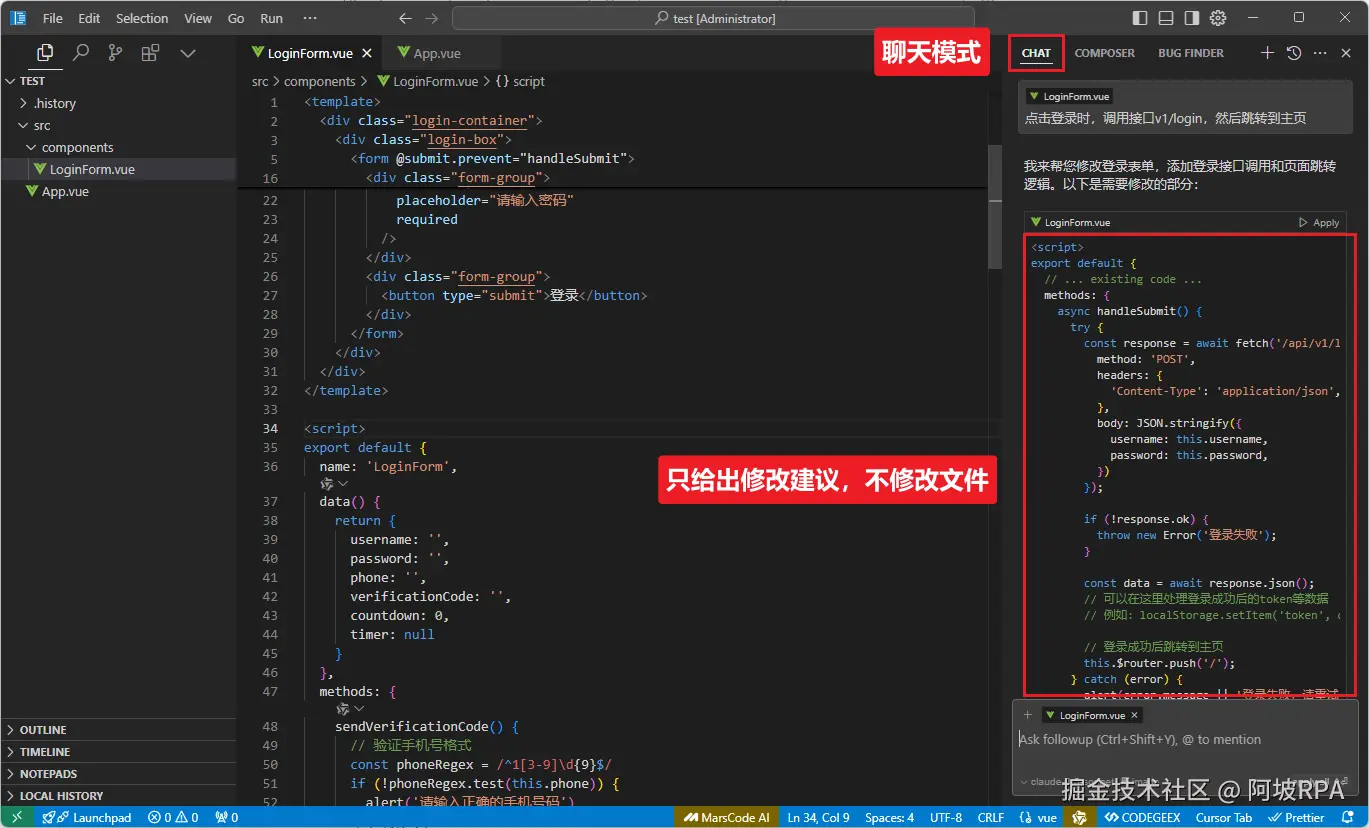Screen dimensions: 1369x828
Task: Open CODEGEEX status bar item
Action: pos(1142,817)
